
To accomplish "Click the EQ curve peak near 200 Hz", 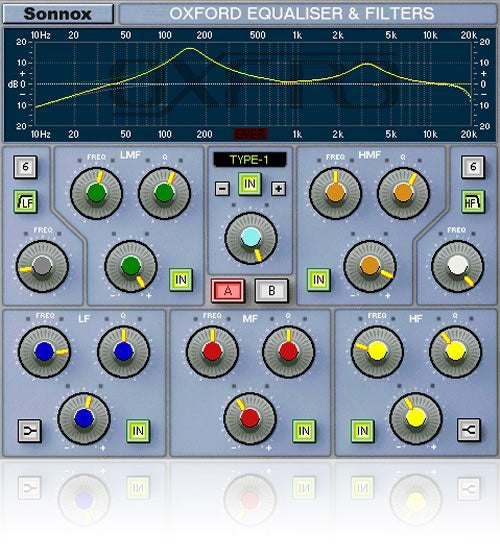I will 189,49.
